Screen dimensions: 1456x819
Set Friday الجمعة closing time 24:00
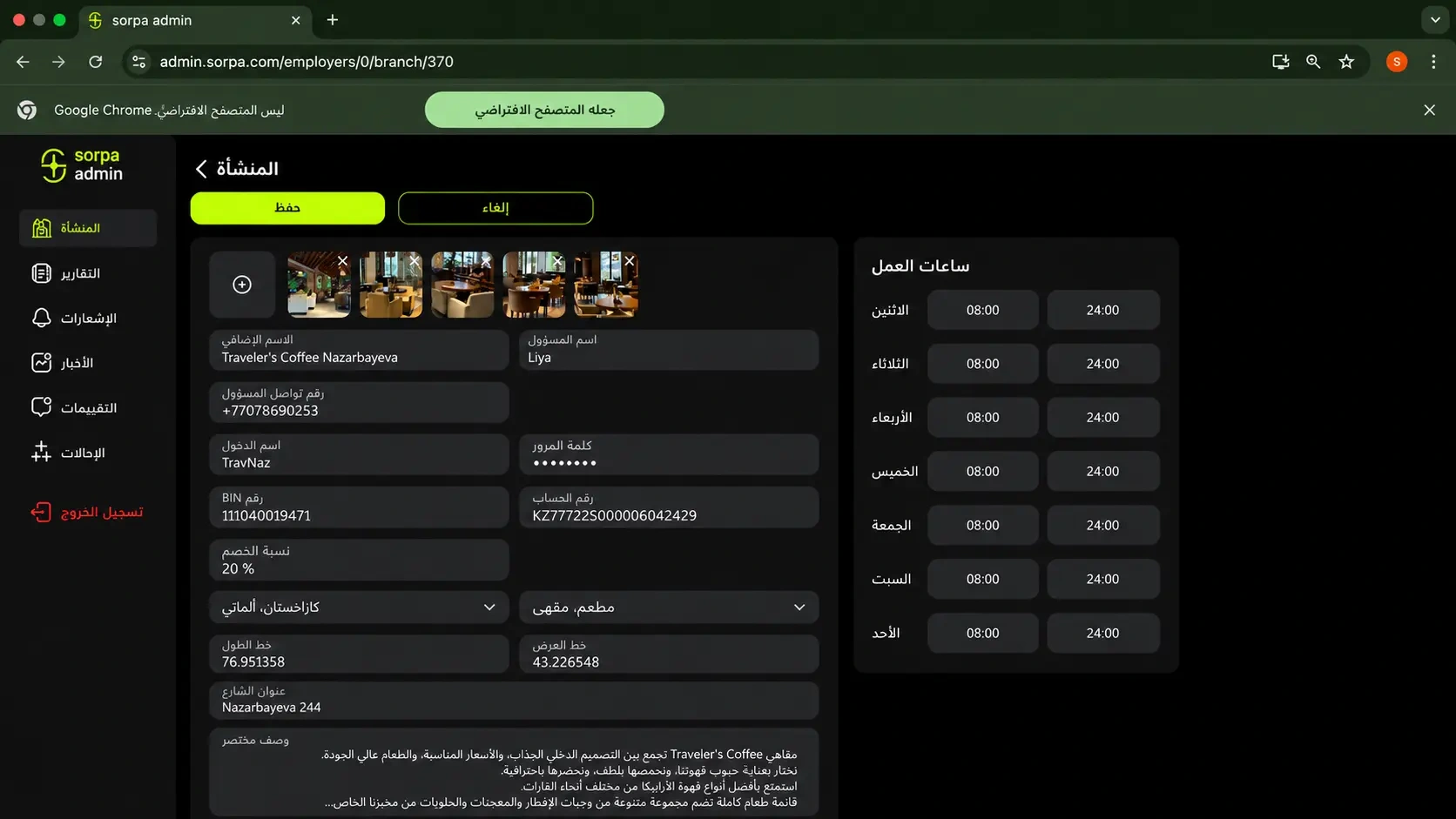click(x=1102, y=526)
